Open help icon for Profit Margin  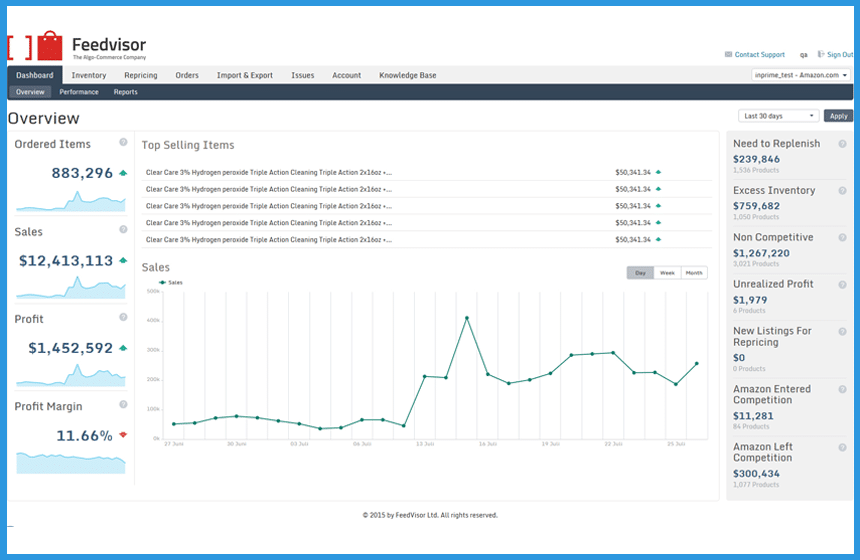pyautogui.click(x=123, y=404)
